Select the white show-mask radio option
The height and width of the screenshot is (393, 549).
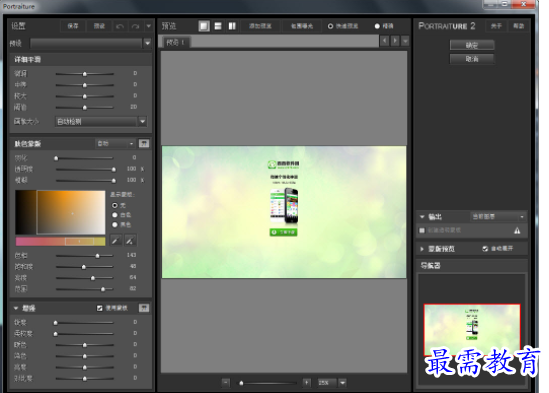(x=114, y=215)
